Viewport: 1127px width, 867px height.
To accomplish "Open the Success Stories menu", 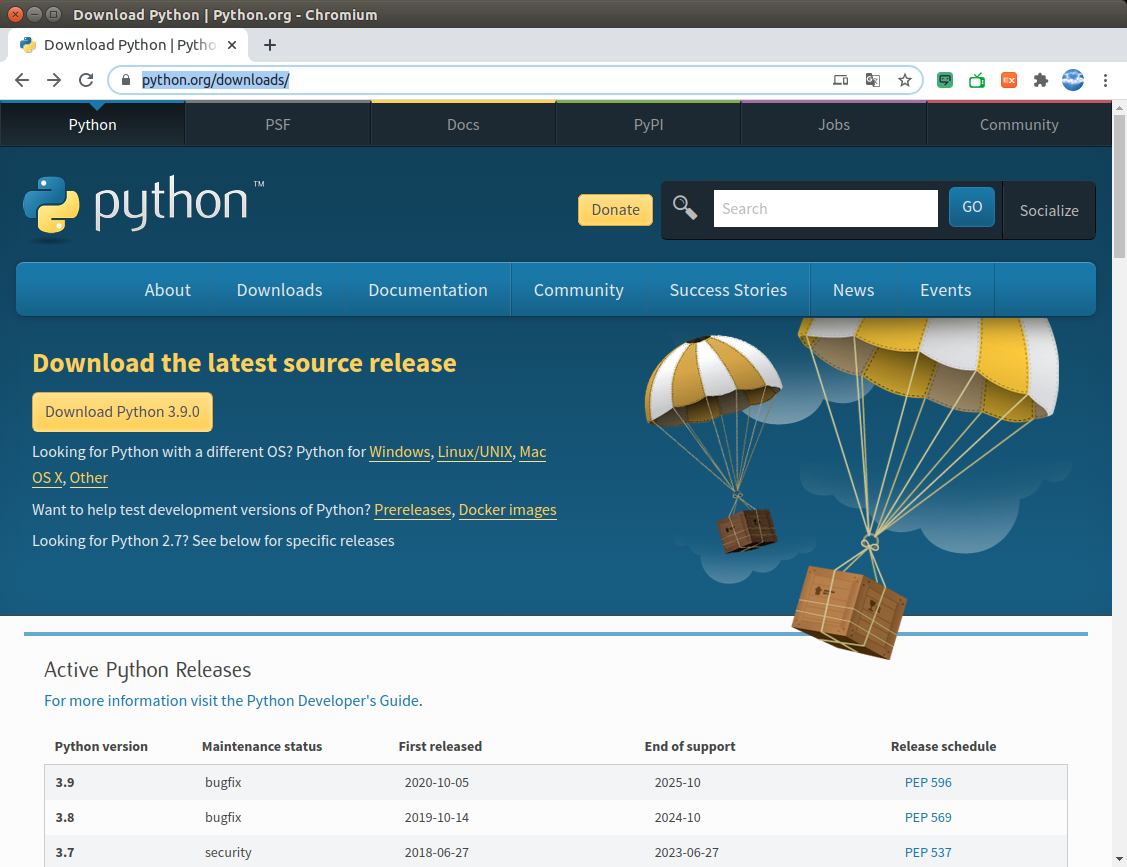I will click(x=728, y=290).
